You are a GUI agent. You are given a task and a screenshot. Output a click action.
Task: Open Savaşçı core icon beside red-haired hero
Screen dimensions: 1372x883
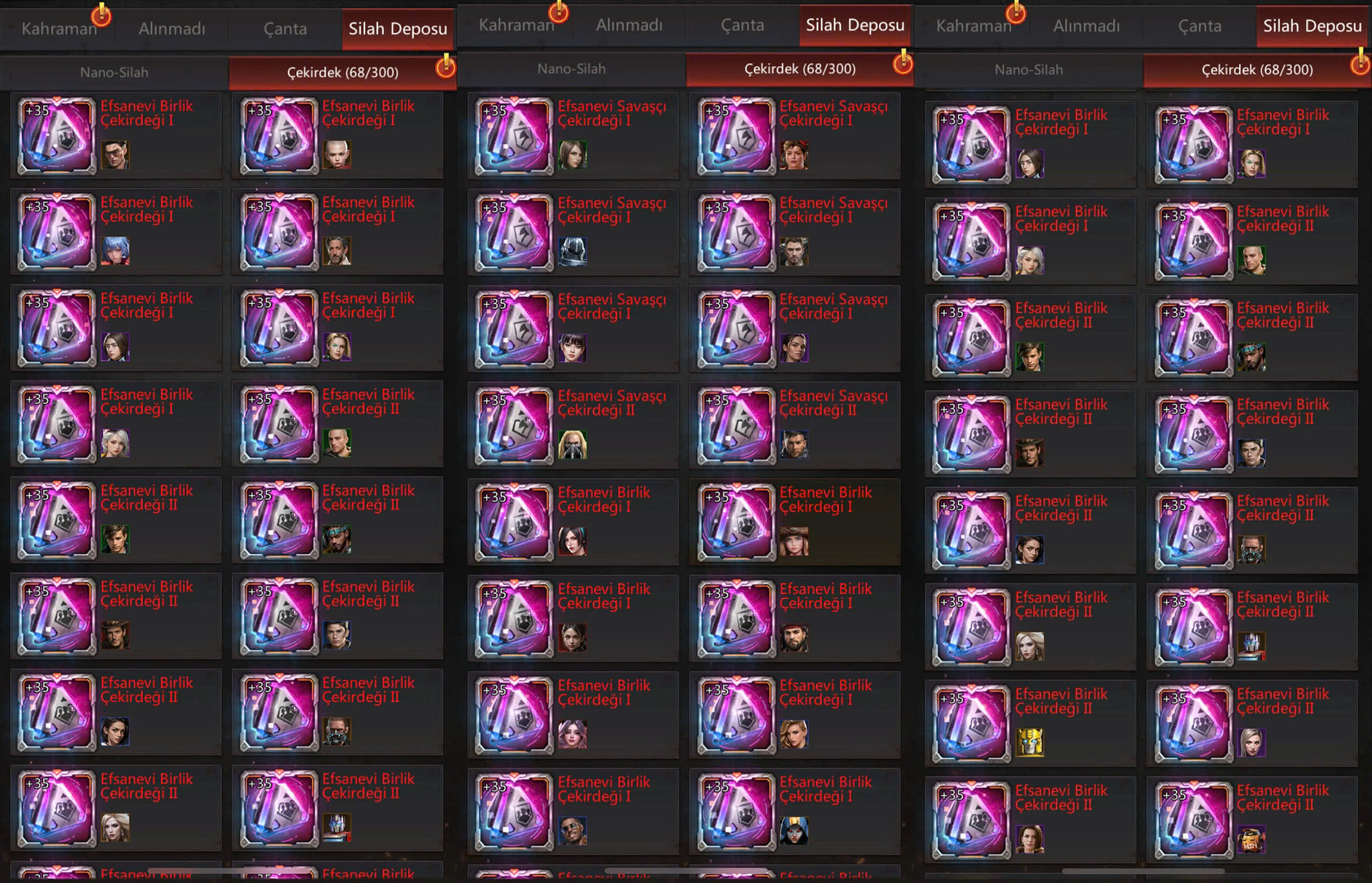[736, 136]
